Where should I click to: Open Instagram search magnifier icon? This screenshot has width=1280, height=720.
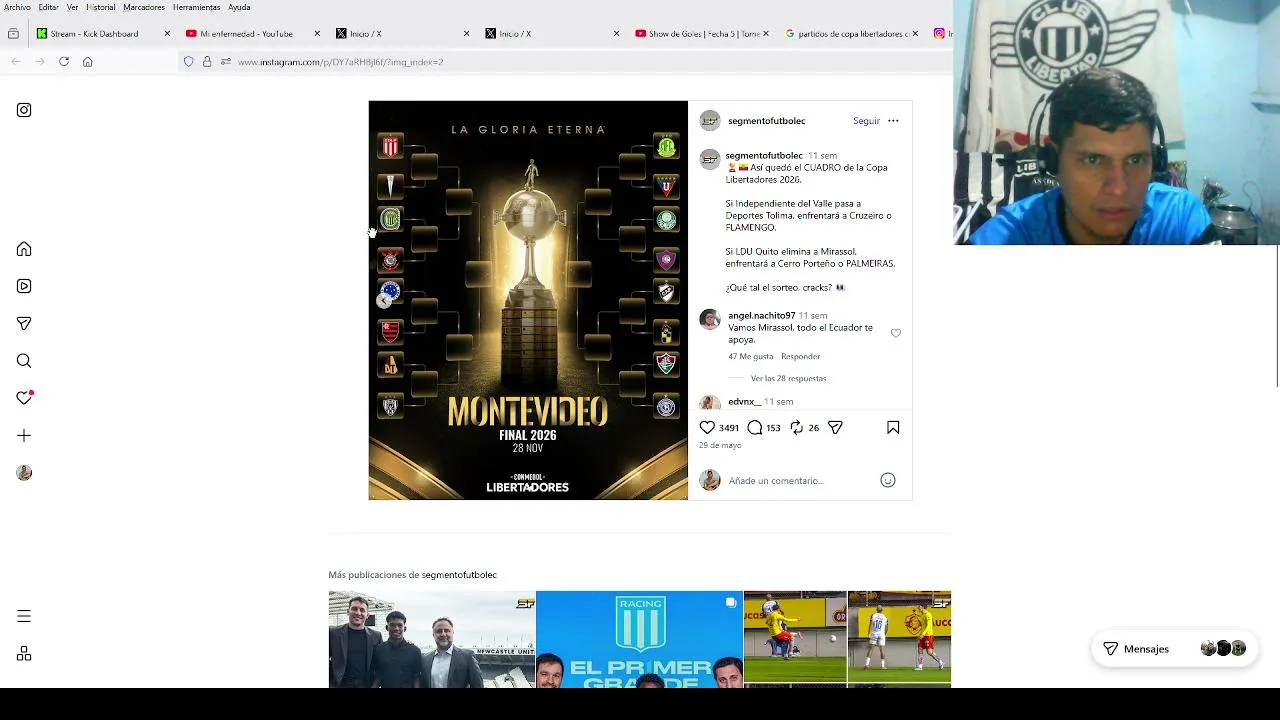(x=24, y=361)
